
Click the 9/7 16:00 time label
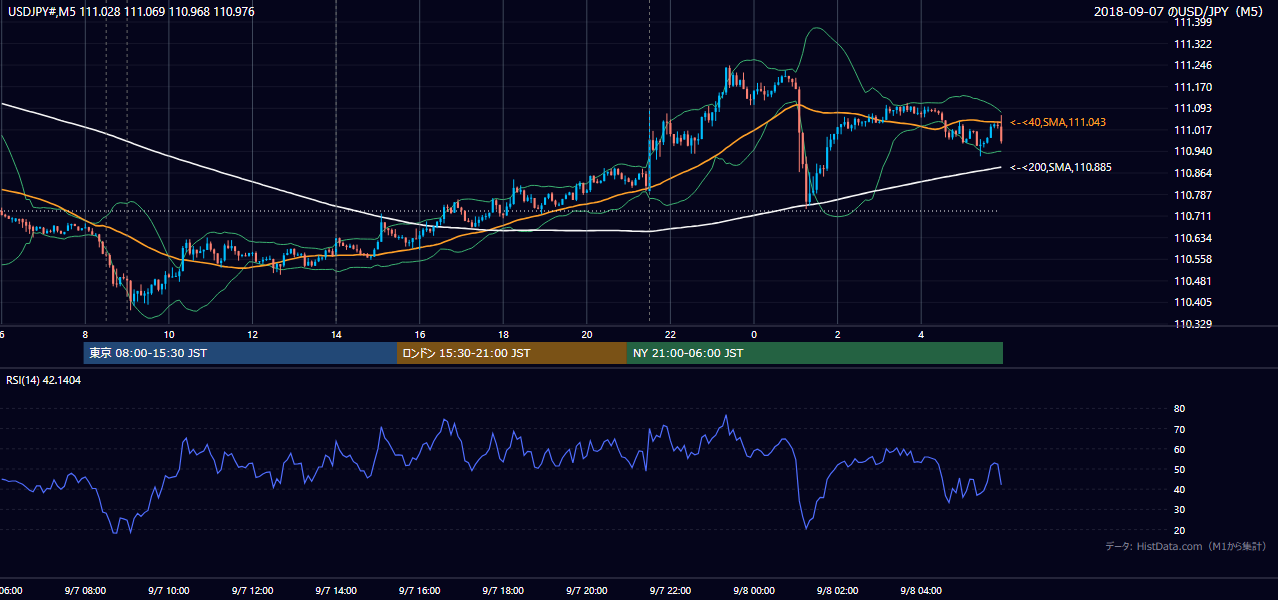pyautogui.click(x=420, y=590)
